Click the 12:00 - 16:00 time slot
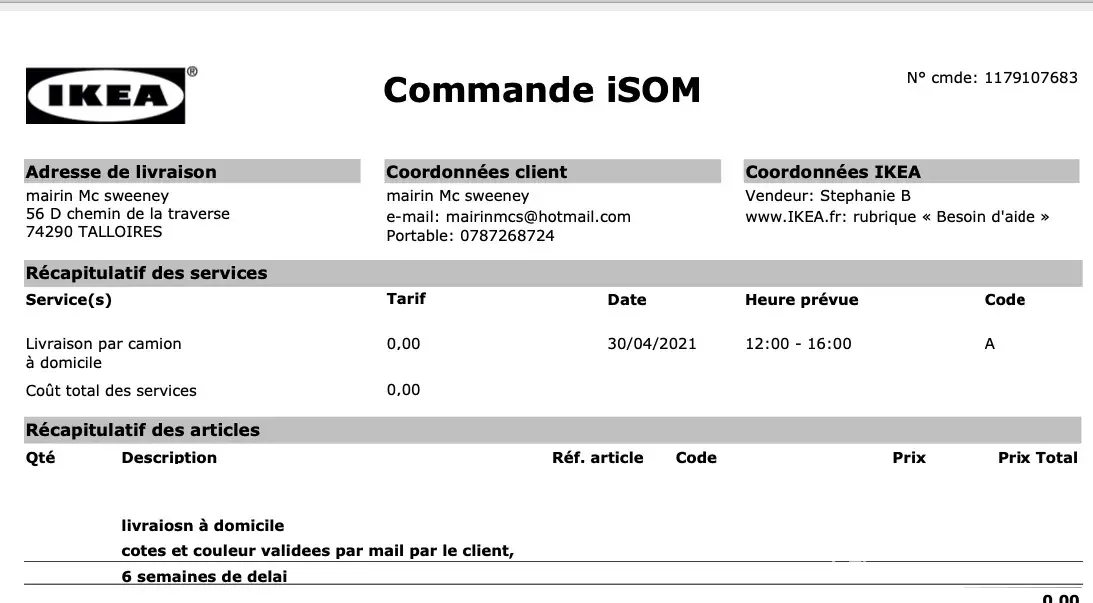 (x=798, y=344)
